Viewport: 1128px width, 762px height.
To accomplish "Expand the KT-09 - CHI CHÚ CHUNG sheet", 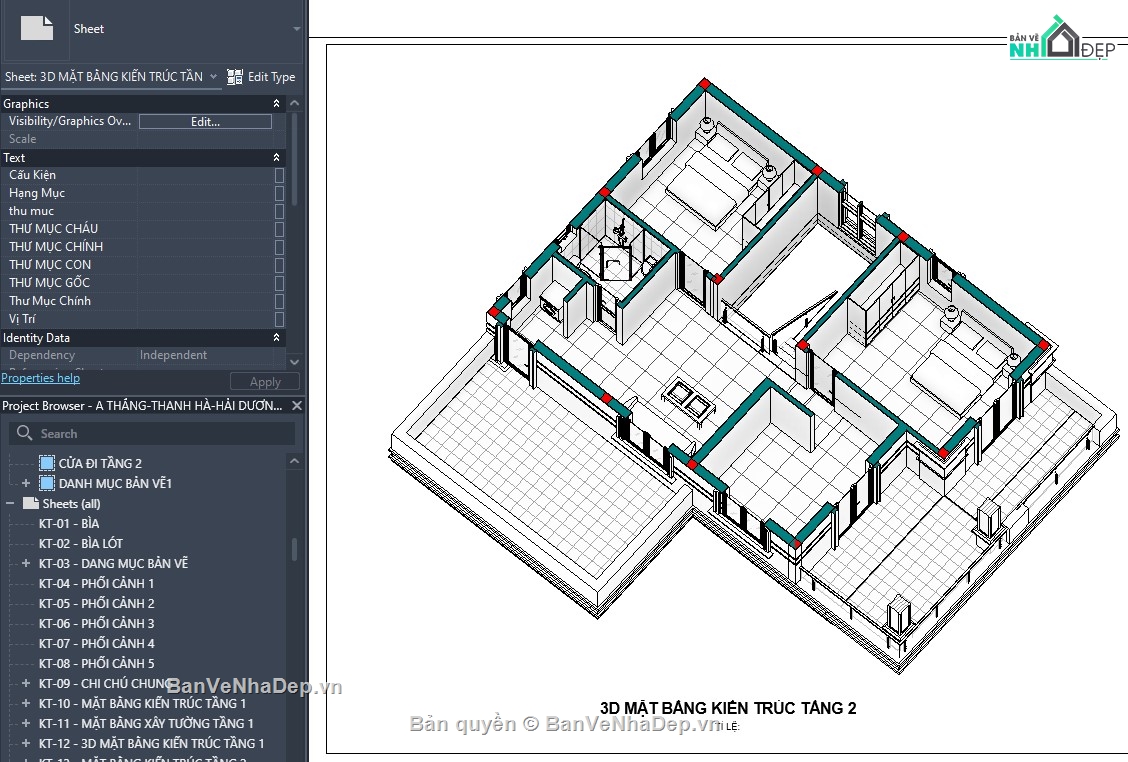I will [26, 683].
